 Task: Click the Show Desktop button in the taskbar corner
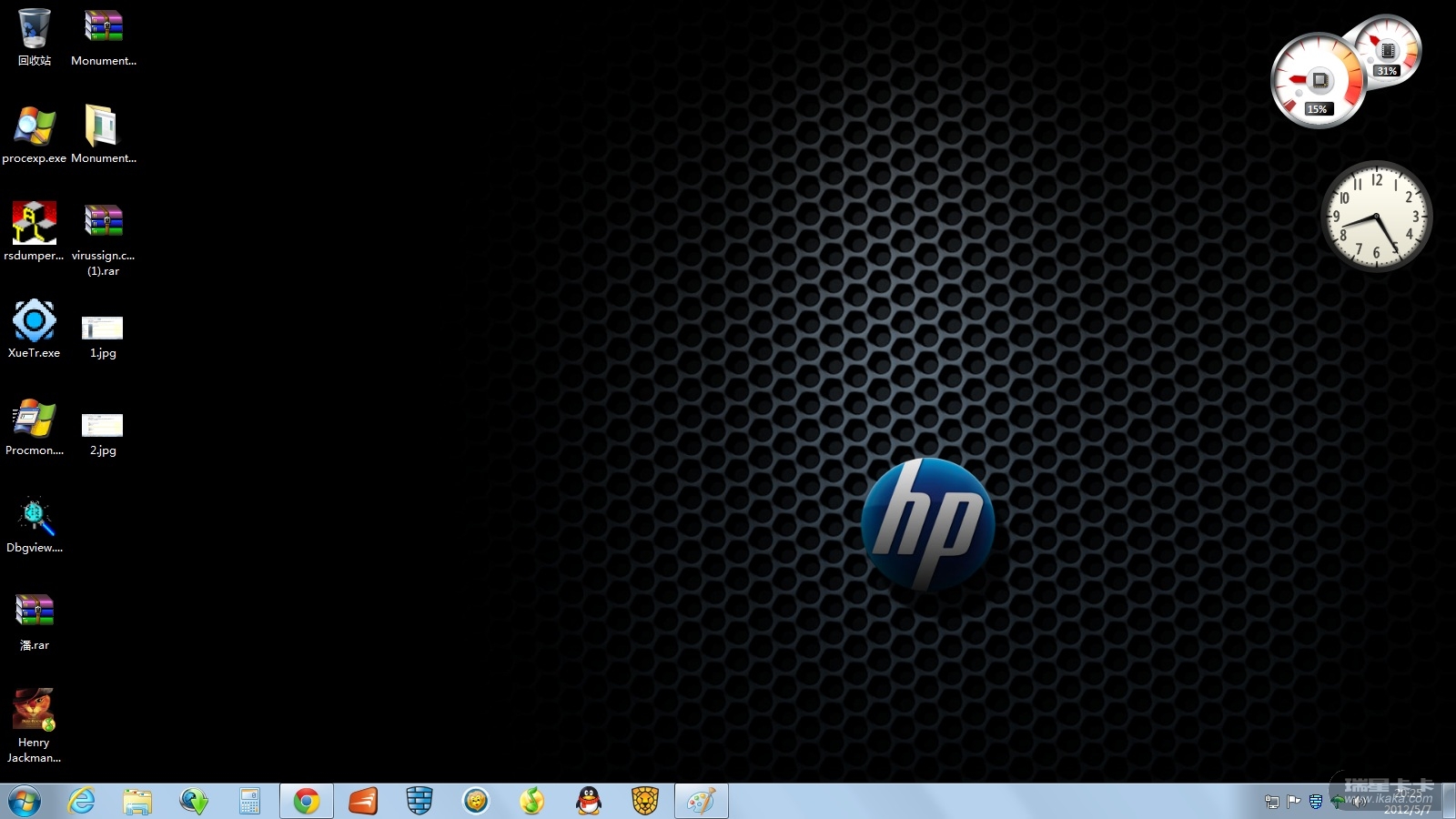[x=1449, y=802]
